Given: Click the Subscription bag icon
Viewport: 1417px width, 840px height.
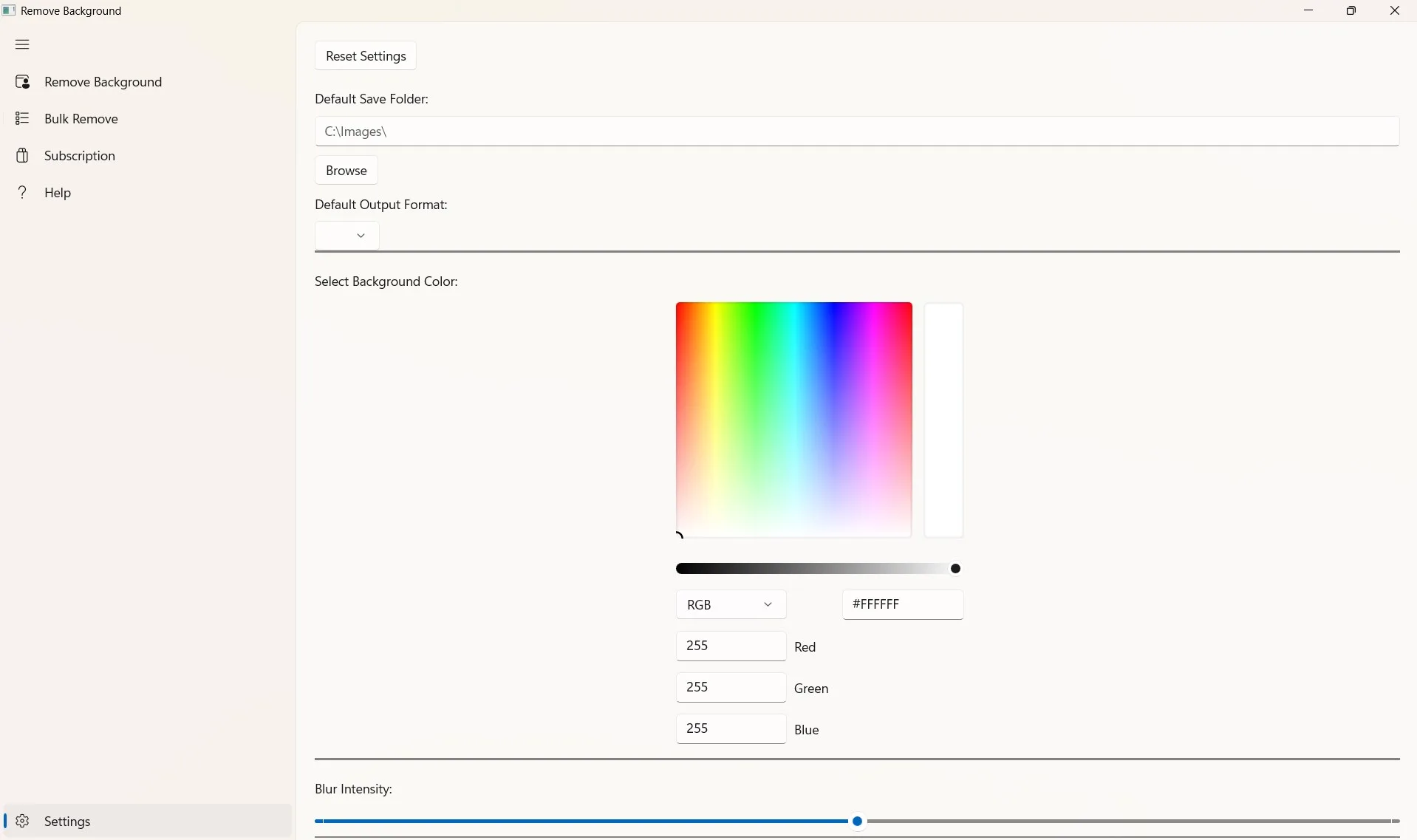Looking at the screenshot, I should (x=22, y=155).
